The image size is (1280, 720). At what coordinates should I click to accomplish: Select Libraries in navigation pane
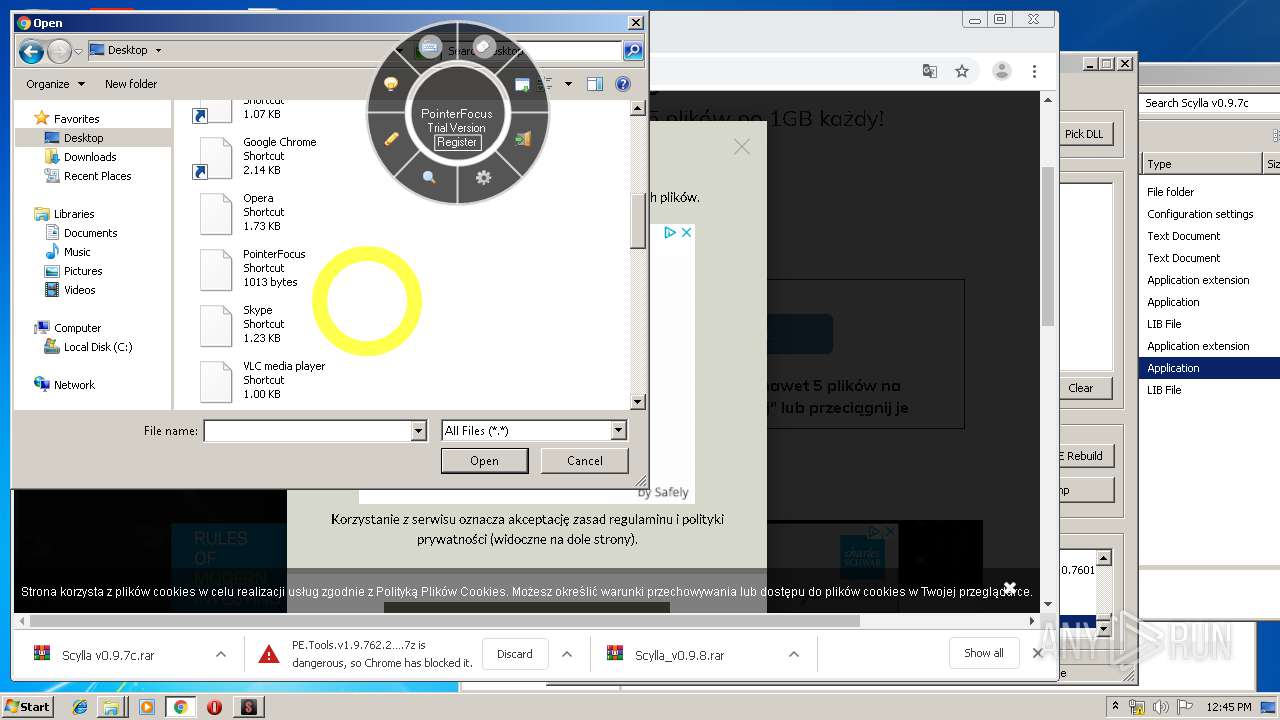[x=74, y=213]
